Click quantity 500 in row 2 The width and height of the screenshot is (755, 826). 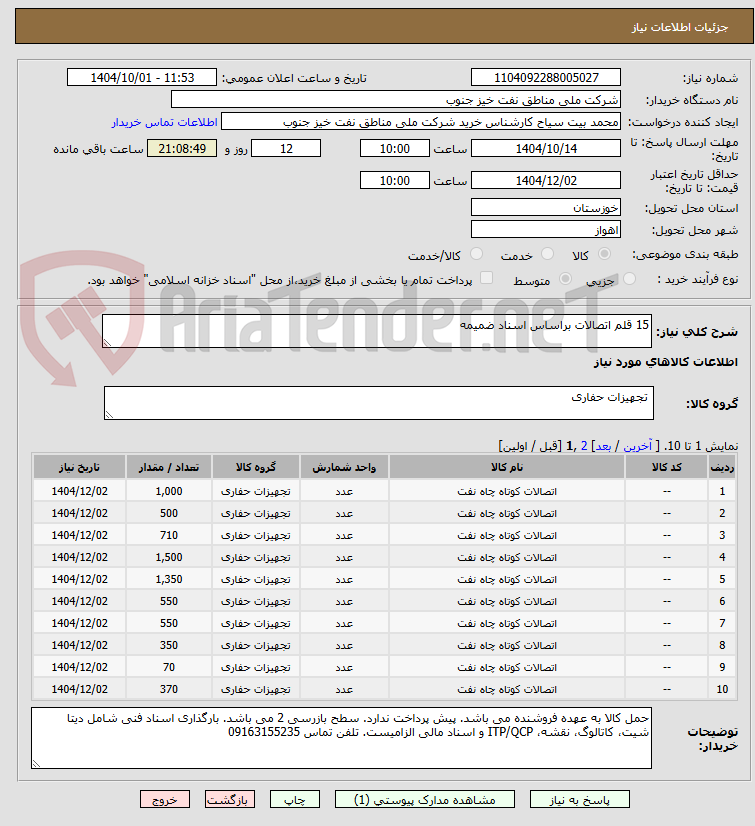[x=169, y=513]
